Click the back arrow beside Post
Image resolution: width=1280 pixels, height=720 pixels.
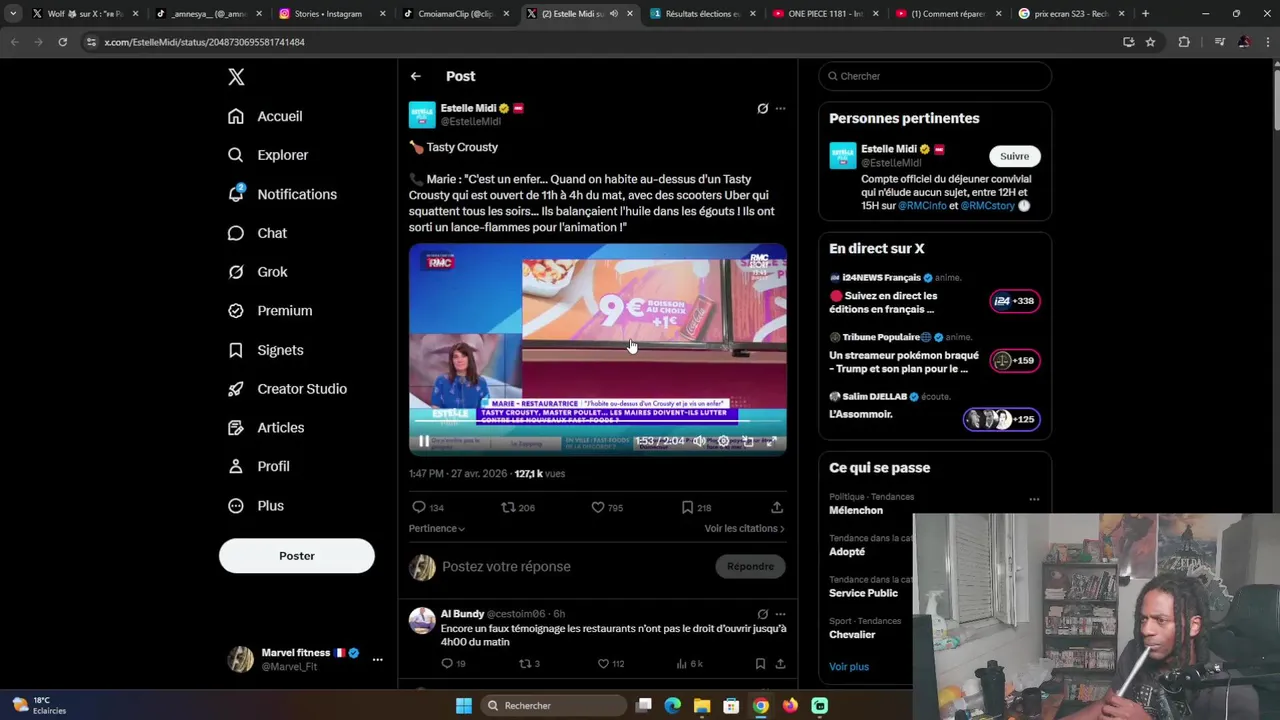[415, 76]
